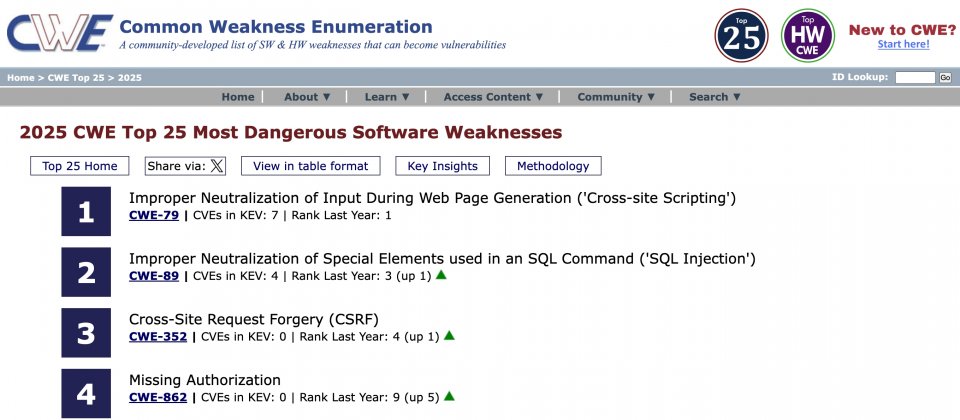Click the rank 3 number tile
The height and width of the screenshot is (420, 960).
[x=86, y=333]
